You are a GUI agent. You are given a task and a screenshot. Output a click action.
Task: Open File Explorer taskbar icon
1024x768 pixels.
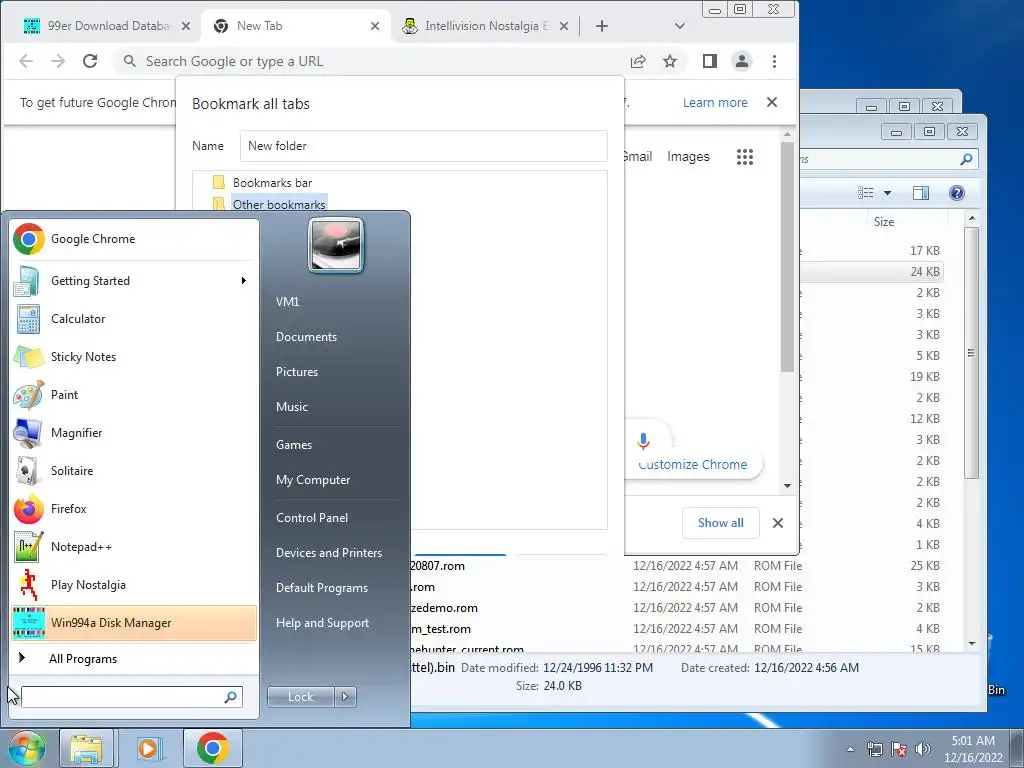[x=86, y=748]
